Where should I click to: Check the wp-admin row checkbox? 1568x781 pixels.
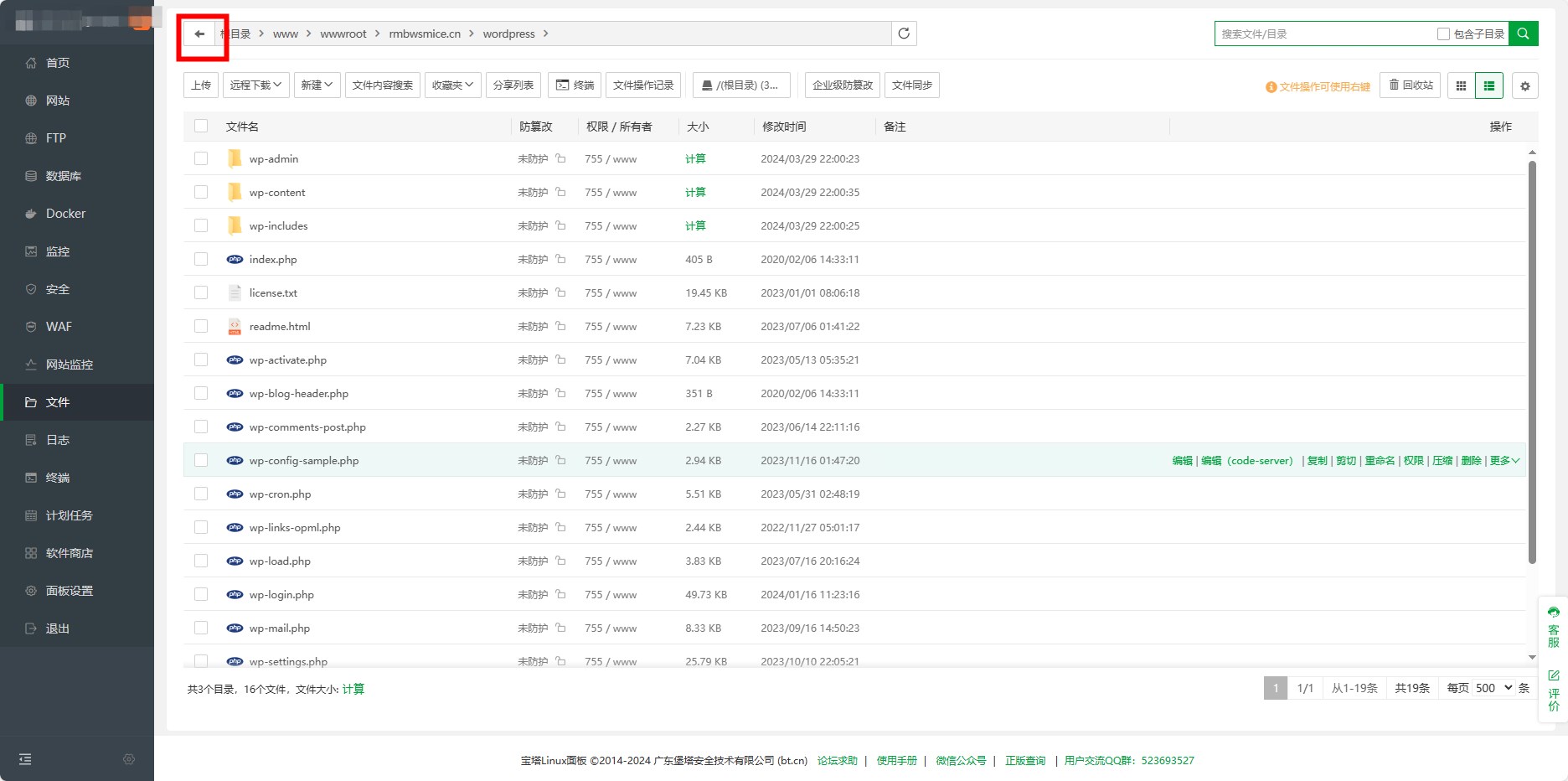[201, 158]
